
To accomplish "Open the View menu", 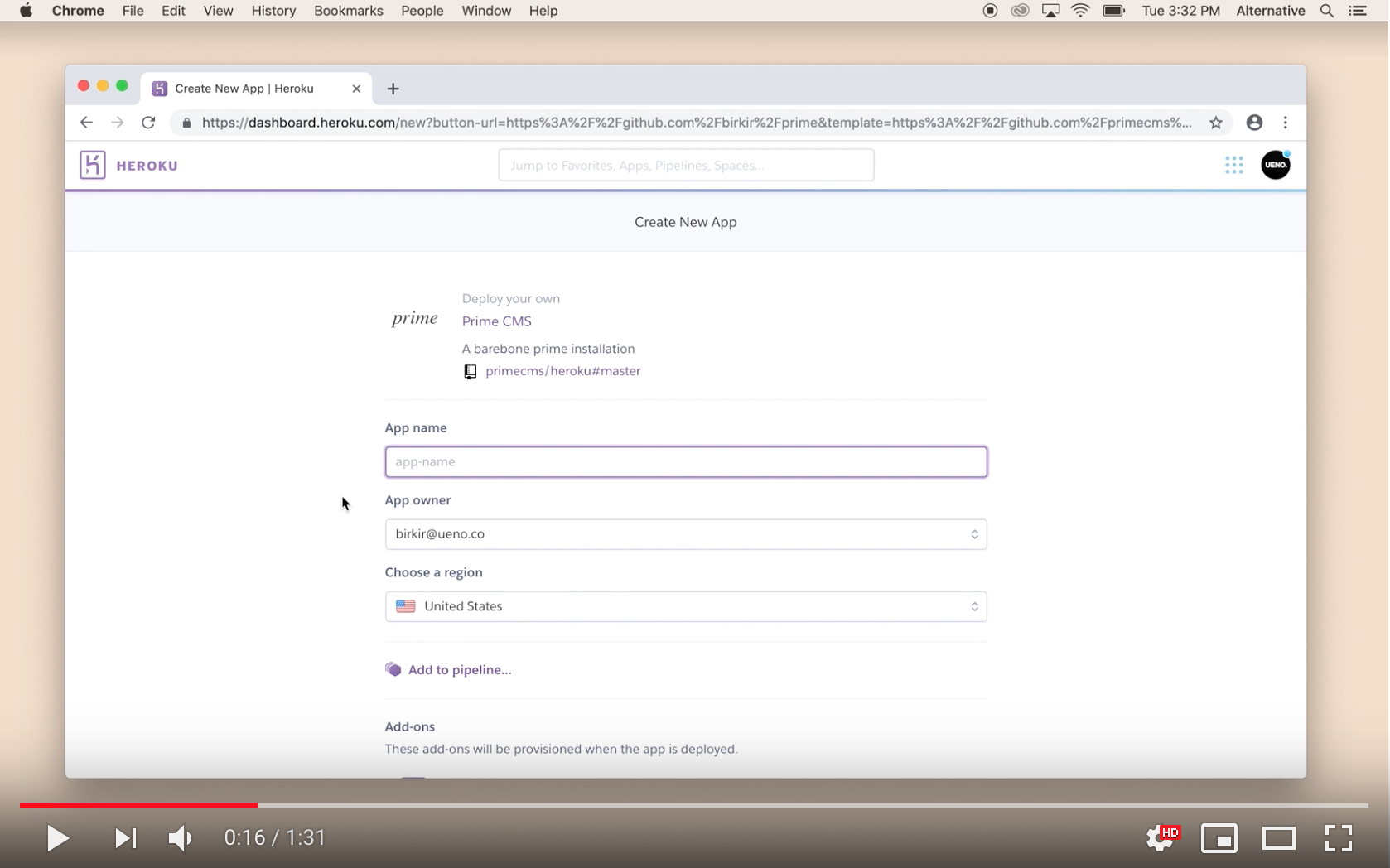I will coord(218,11).
